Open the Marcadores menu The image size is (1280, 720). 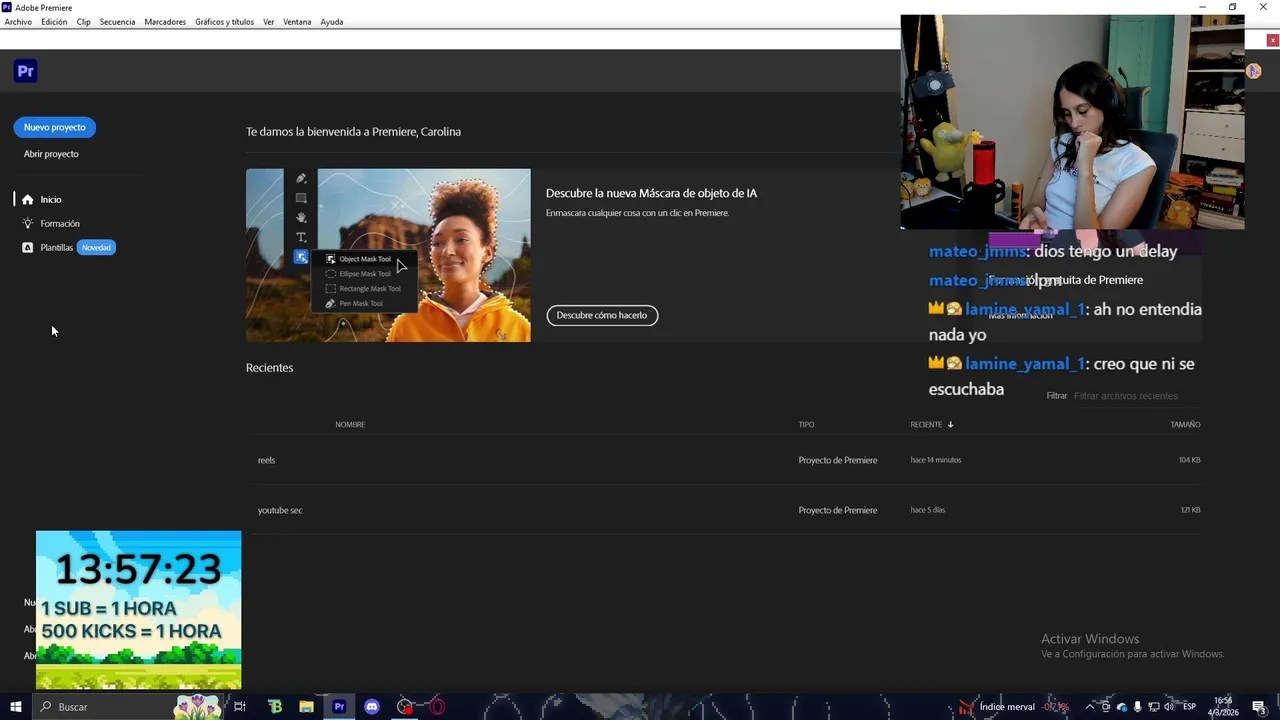click(165, 22)
